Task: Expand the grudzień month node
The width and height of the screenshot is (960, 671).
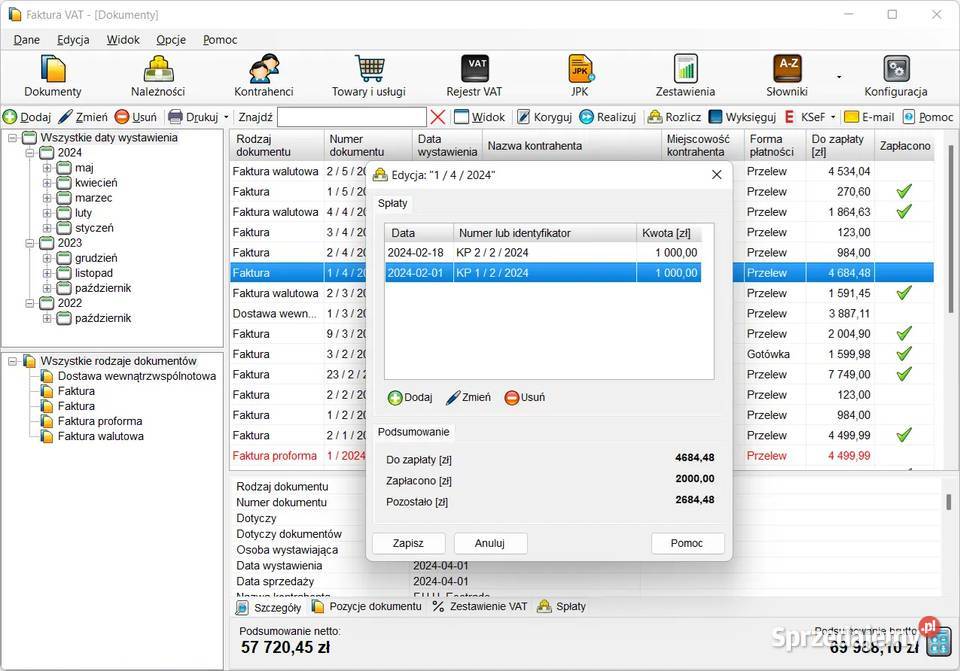Action: pos(47,258)
